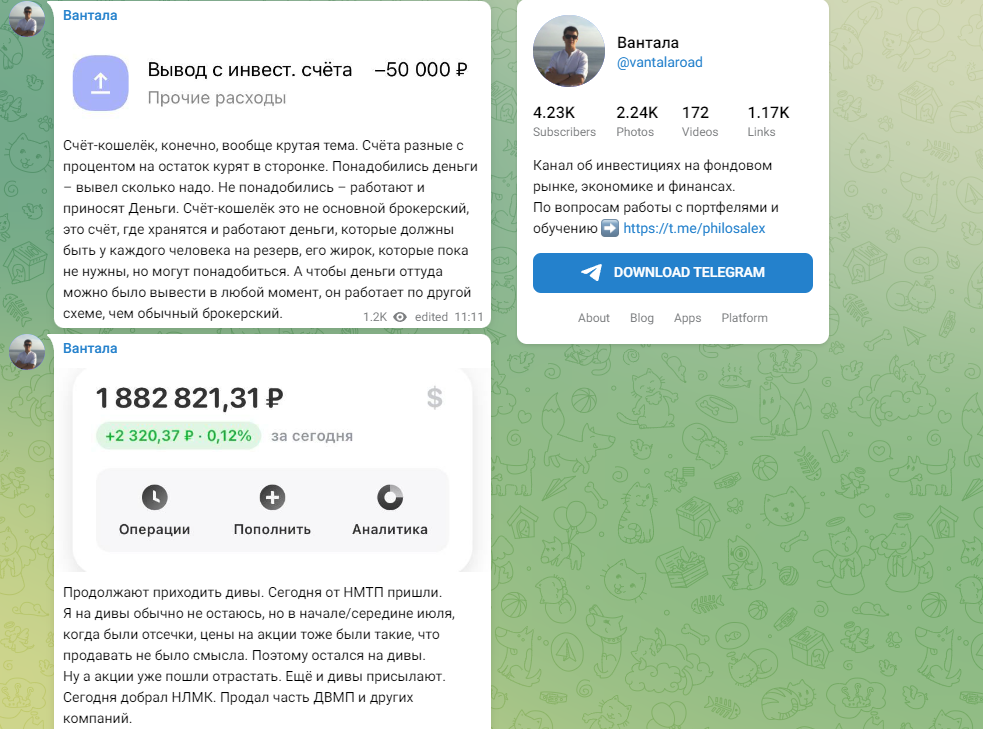
Task: Show the 1.17K Links section
Action: tap(768, 121)
